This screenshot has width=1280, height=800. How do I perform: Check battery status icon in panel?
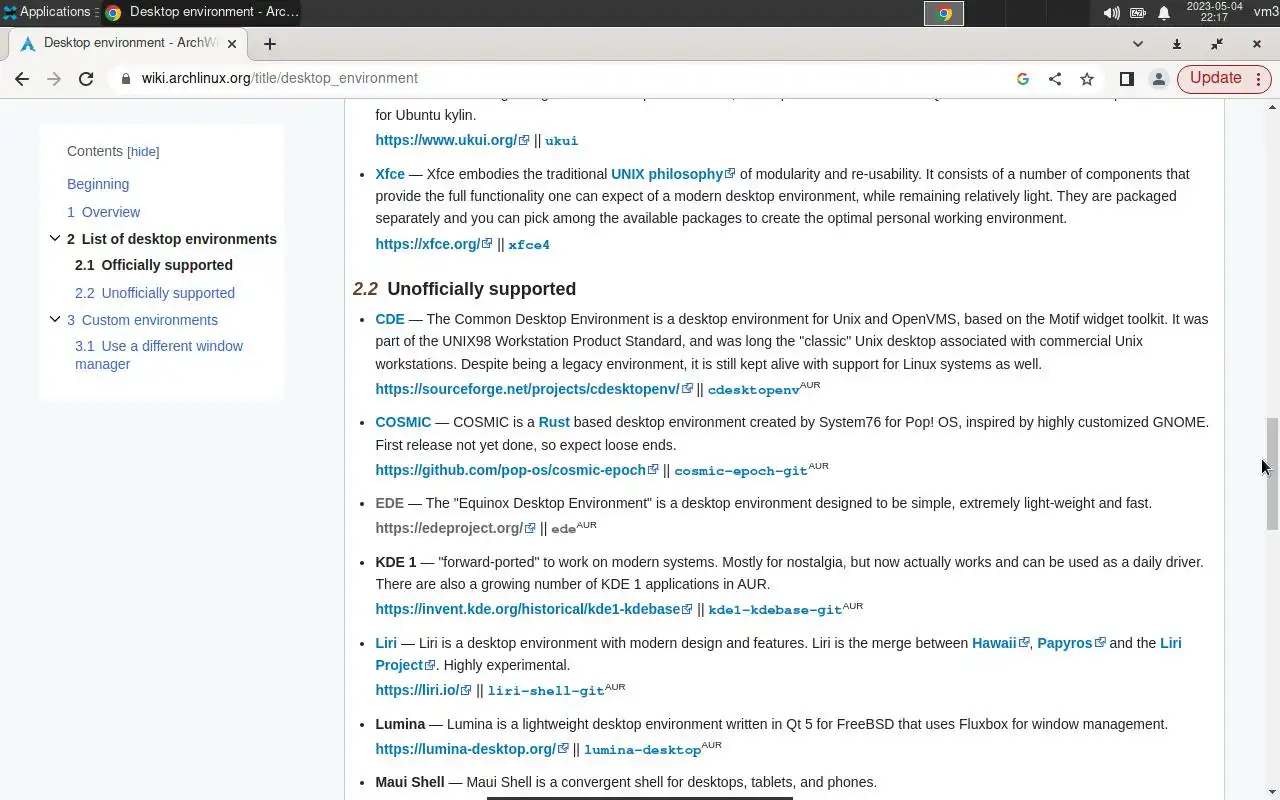coord(1138,13)
